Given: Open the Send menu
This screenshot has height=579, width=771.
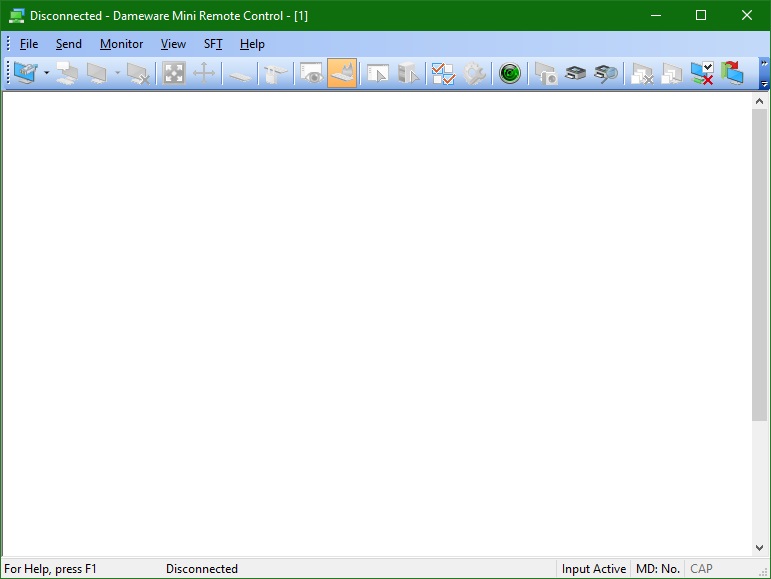Looking at the screenshot, I should pos(68,44).
